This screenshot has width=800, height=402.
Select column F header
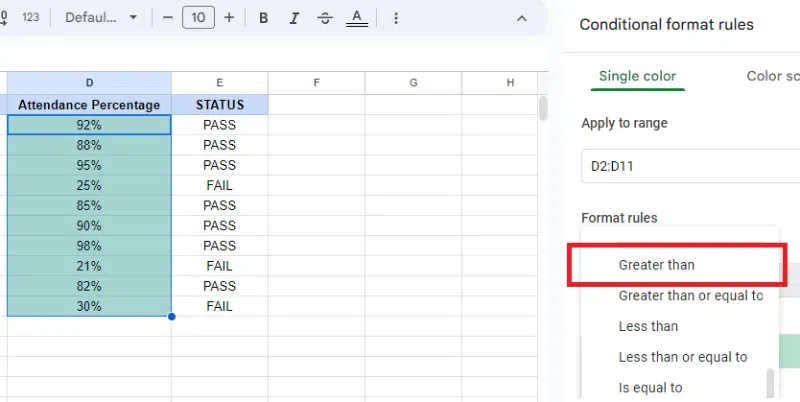(x=316, y=83)
